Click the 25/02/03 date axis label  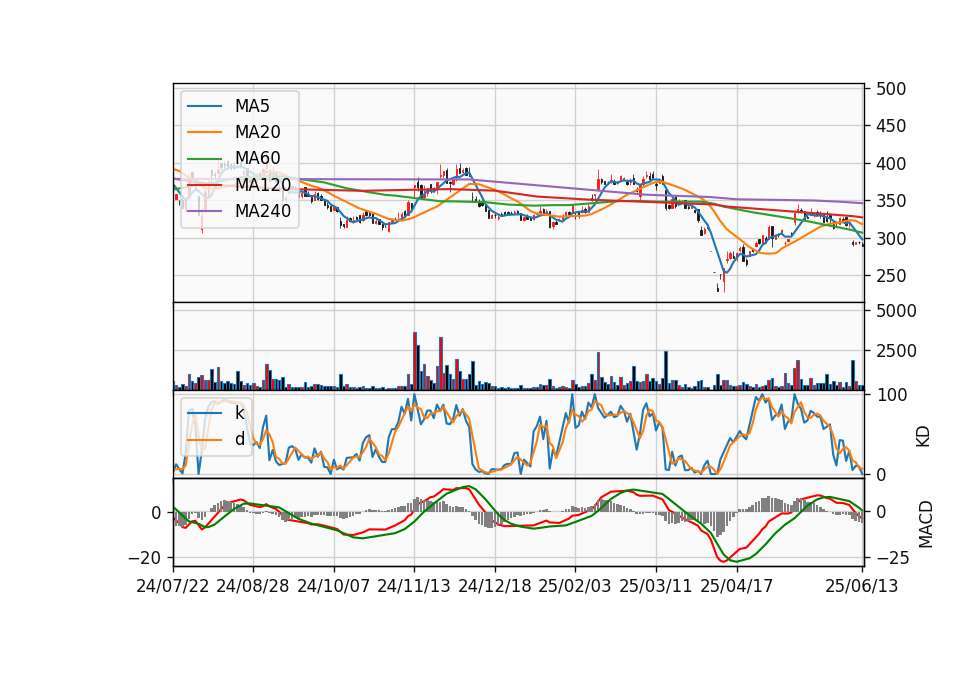pyautogui.click(x=575, y=586)
